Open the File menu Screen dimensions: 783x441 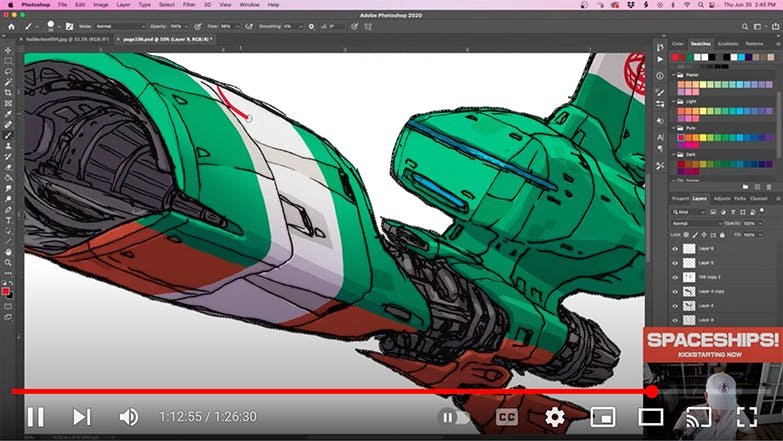[62, 4]
